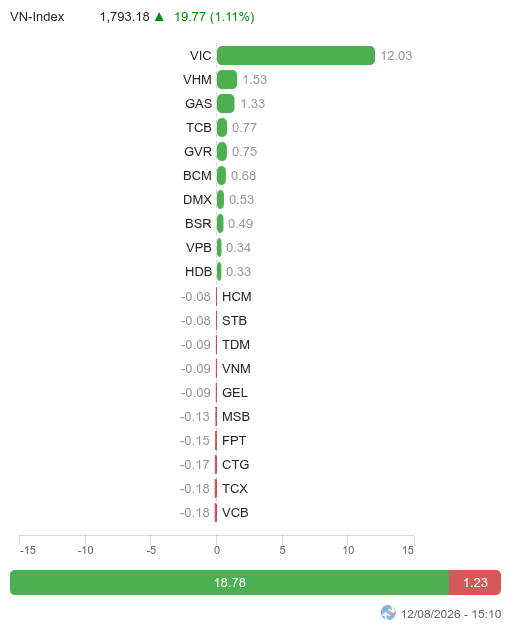Click the refresh icon beside the timestamp
511x629 pixels.
pos(388,613)
